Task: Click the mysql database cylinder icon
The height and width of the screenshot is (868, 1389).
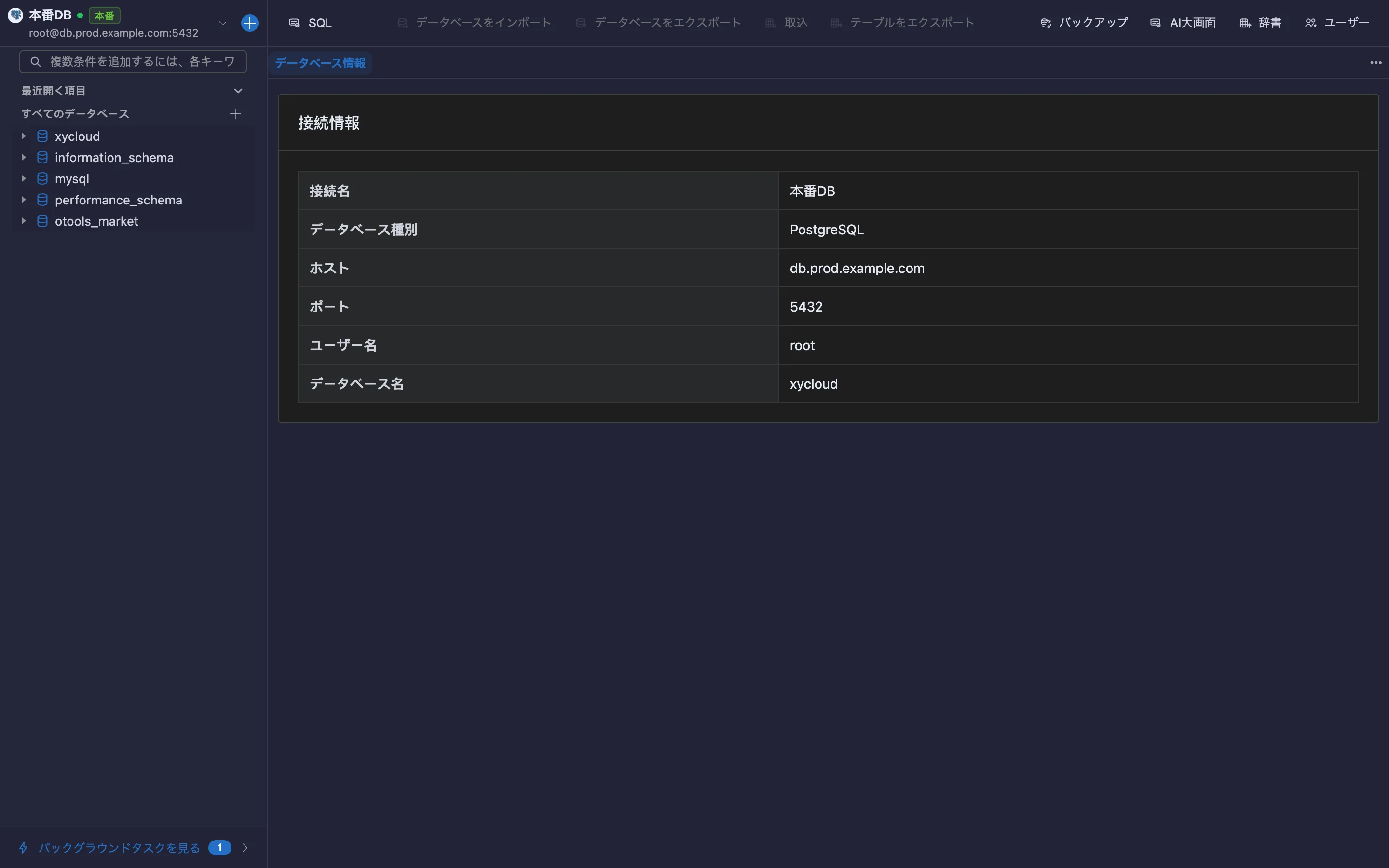Action: coord(42,178)
